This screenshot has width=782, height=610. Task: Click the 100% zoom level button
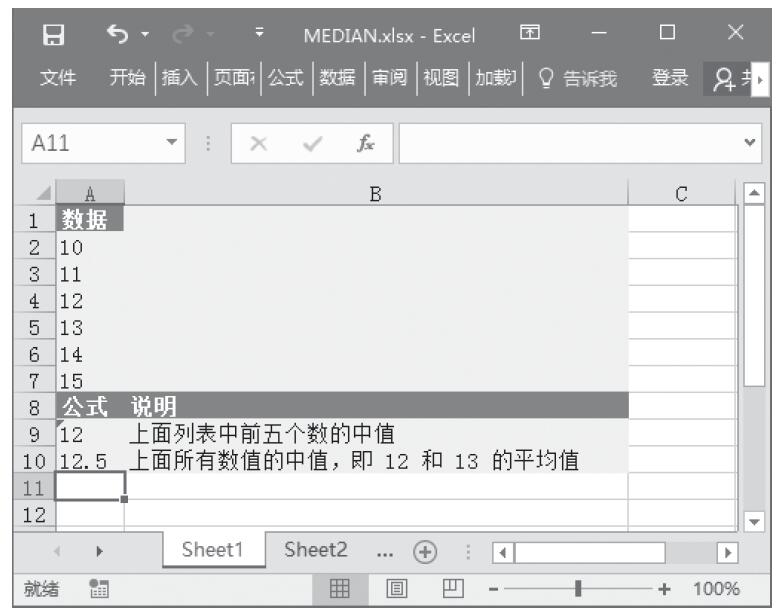coord(719,588)
